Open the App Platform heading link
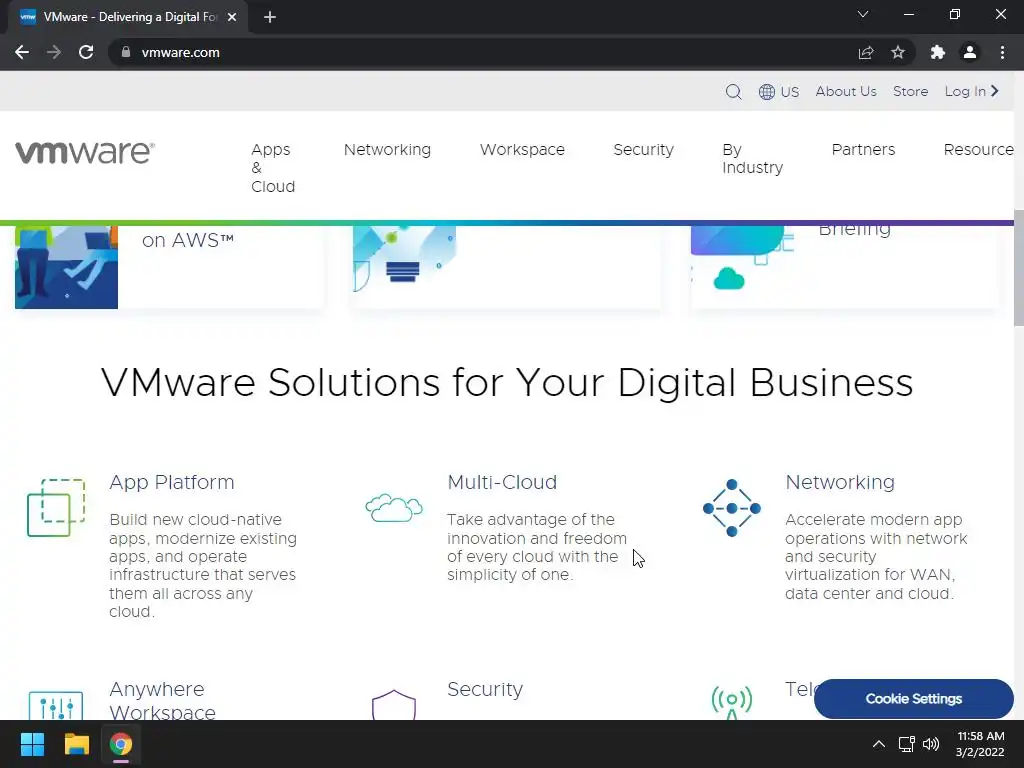The height and width of the screenshot is (768, 1024). pos(172,482)
